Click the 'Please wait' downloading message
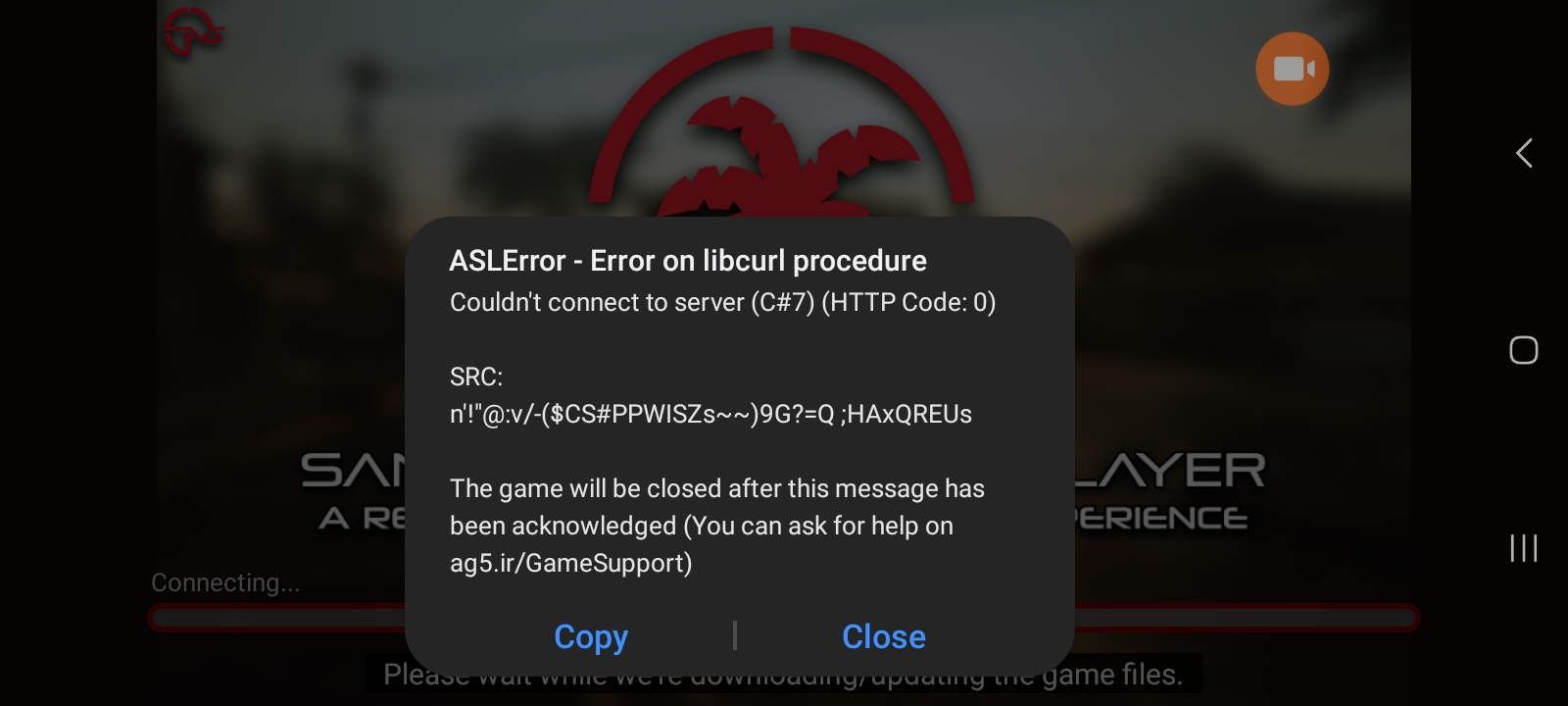The height and width of the screenshot is (706, 1568). pos(783,676)
